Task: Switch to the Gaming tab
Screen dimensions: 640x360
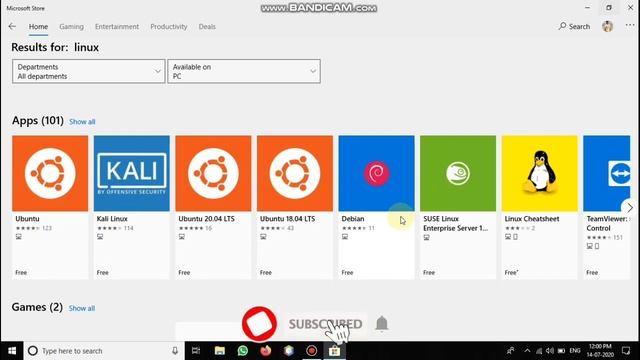Action: (71, 27)
